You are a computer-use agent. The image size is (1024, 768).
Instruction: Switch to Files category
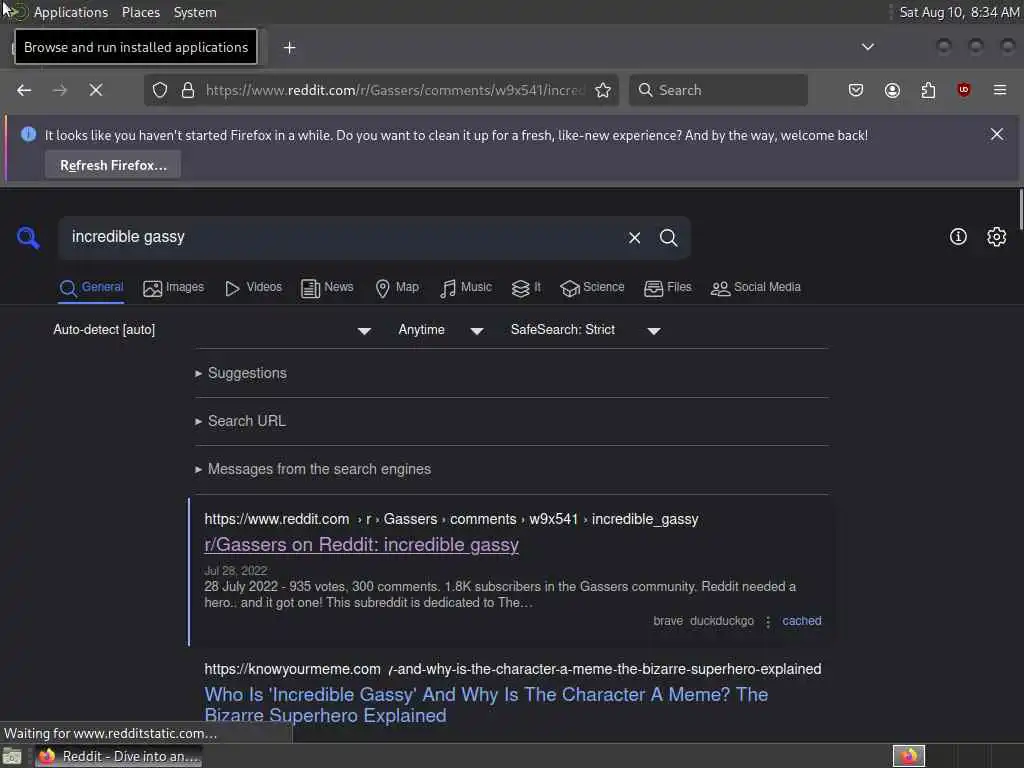pyautogui.click(x=667, y=287)
